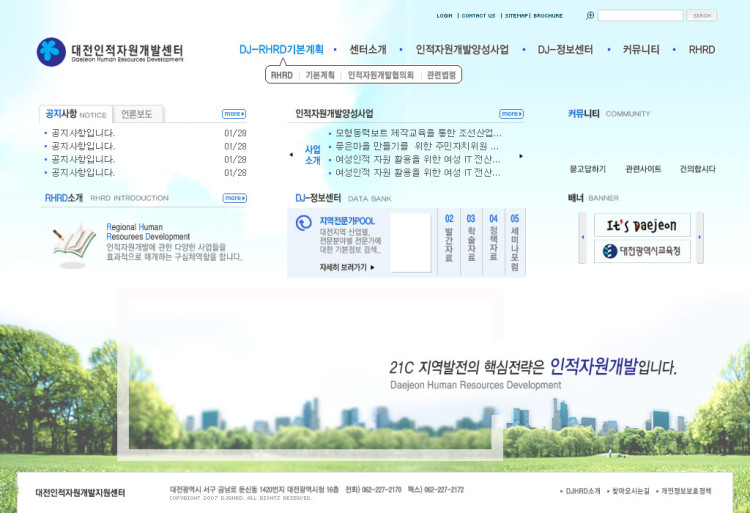The image size is (750, 513).
Task: Click the 대전인적자원개발센터 header title
Action: coord(127,53)
